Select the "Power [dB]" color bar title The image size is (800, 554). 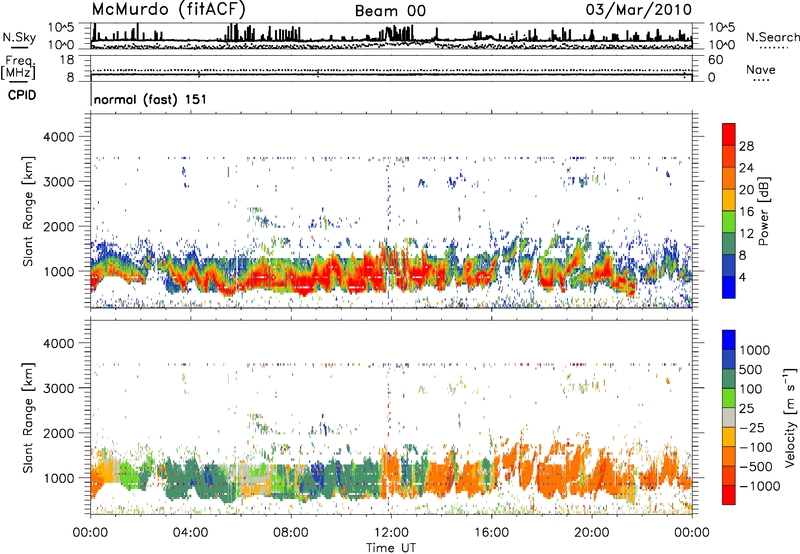(763, 211)
